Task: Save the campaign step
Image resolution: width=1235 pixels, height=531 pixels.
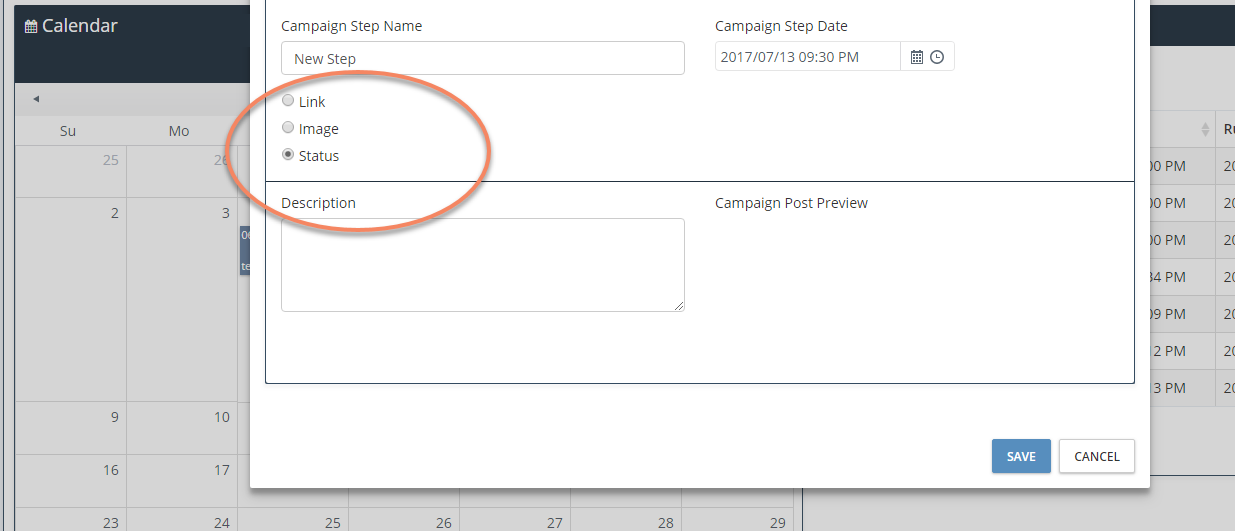Action: [1021, 456]
